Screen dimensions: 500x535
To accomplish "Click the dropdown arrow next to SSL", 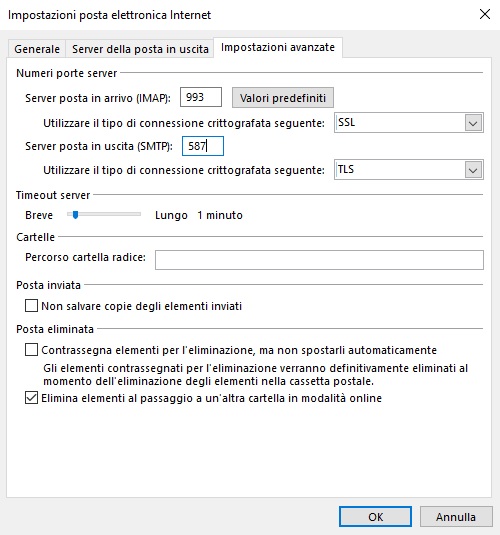I will click(473, 123).
